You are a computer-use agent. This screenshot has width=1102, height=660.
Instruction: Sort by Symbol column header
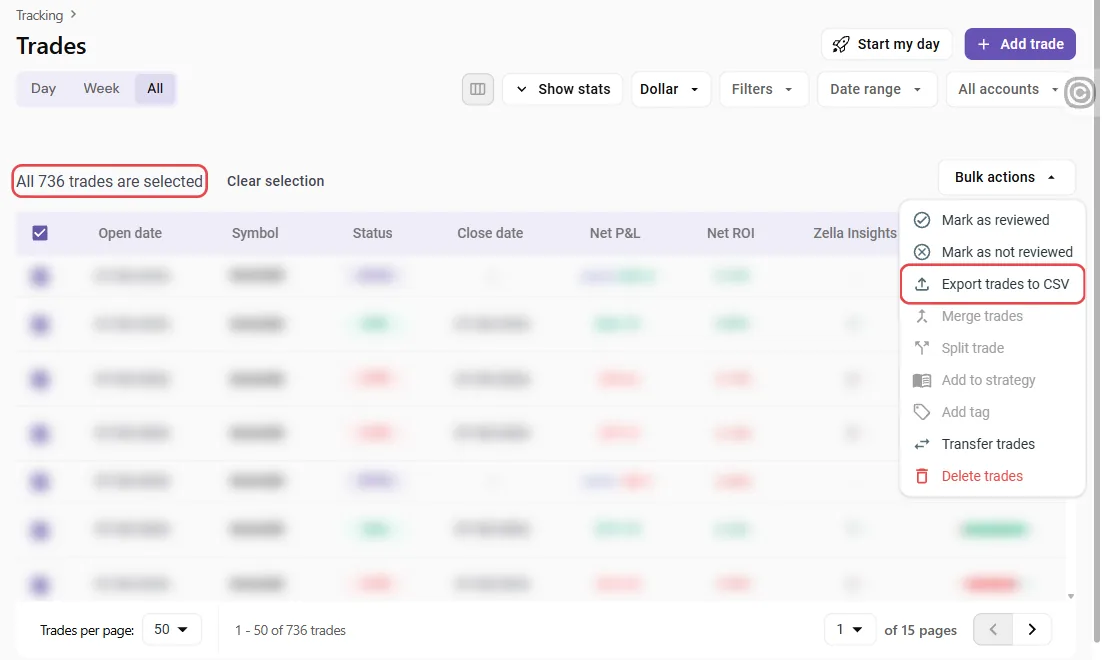tap(255, 233)
